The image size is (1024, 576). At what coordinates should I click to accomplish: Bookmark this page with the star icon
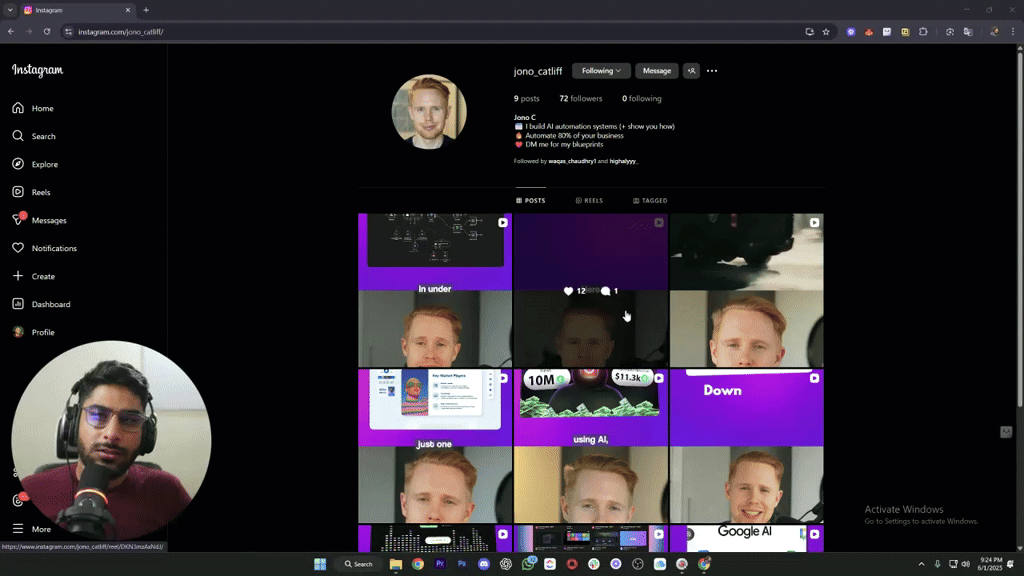[x=825, y=31]
